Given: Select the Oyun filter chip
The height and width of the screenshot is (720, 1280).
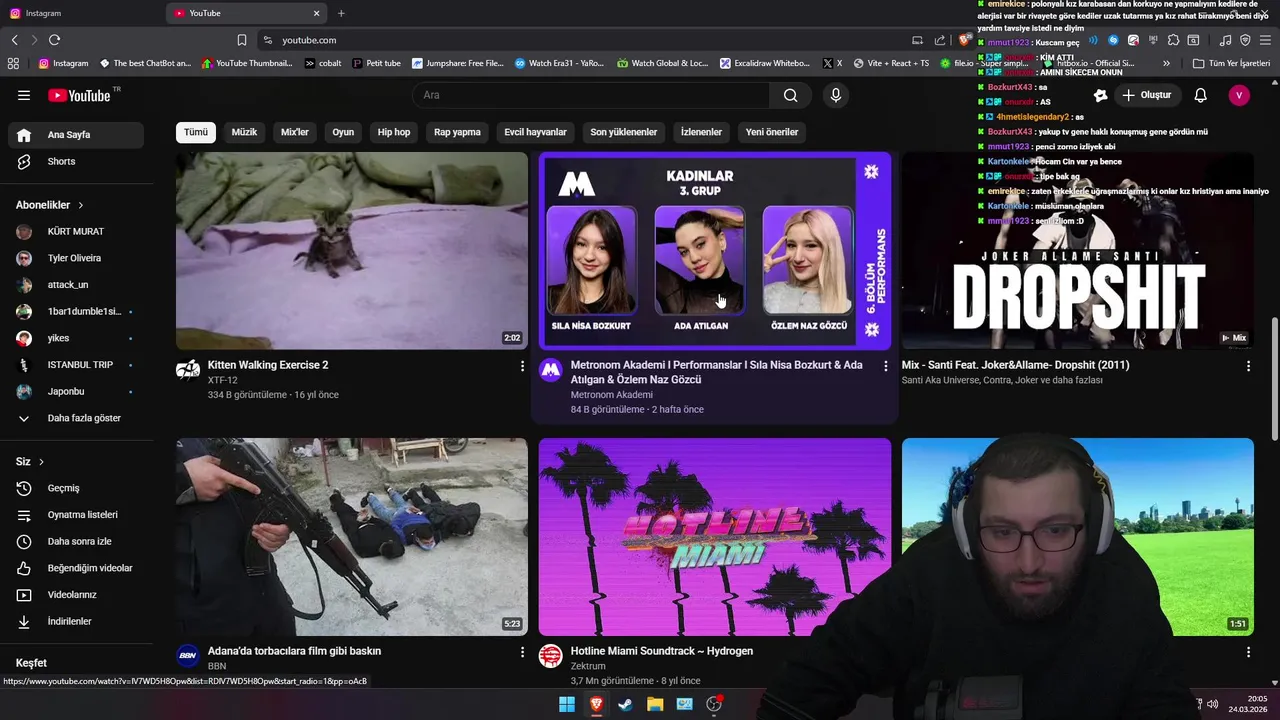Looking at the screenshot, I should pyautogui.click(x=343, y=132).
